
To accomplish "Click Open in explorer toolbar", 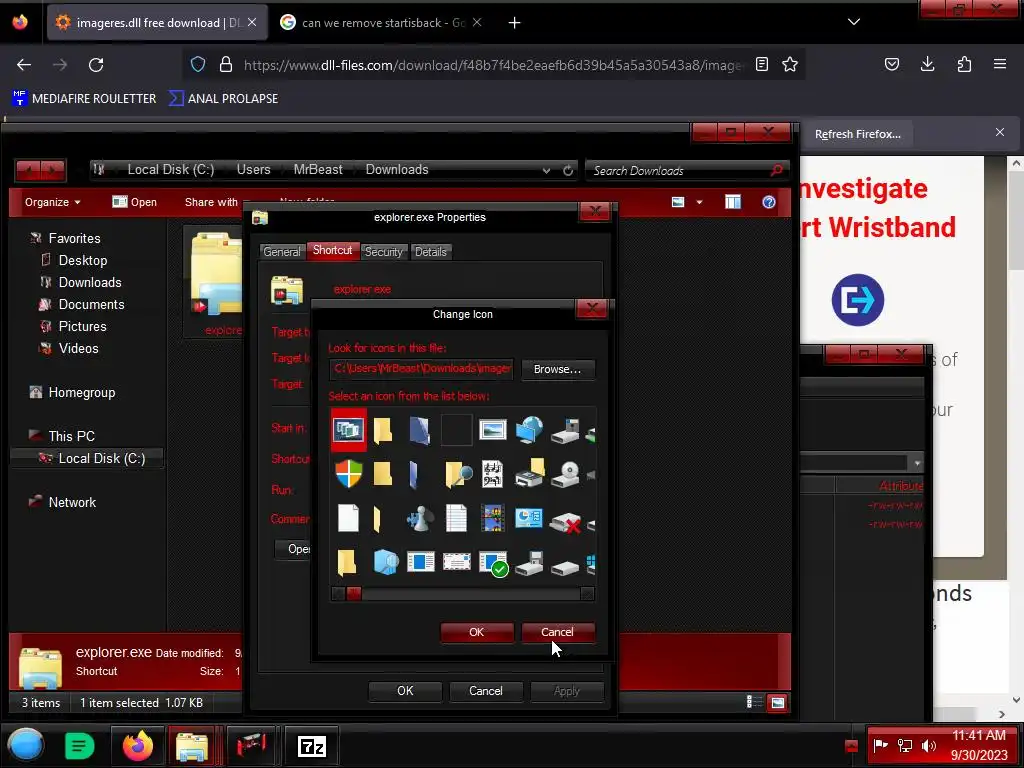I will point(135,202).
